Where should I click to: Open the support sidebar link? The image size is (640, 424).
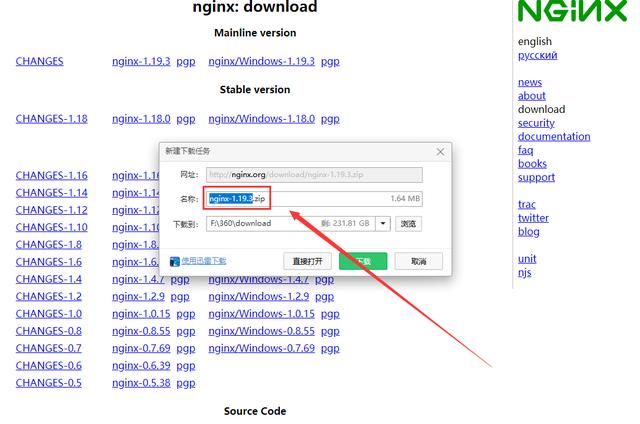pos(536,178)
